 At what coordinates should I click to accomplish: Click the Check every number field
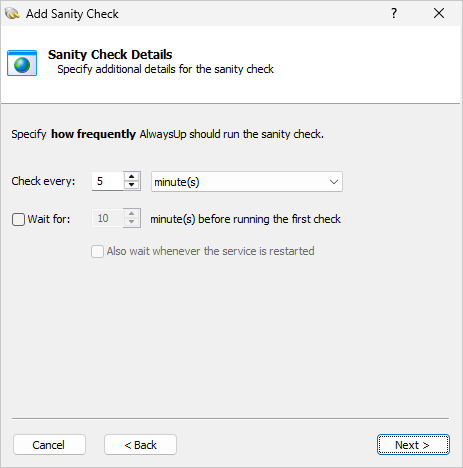(108, 181)
